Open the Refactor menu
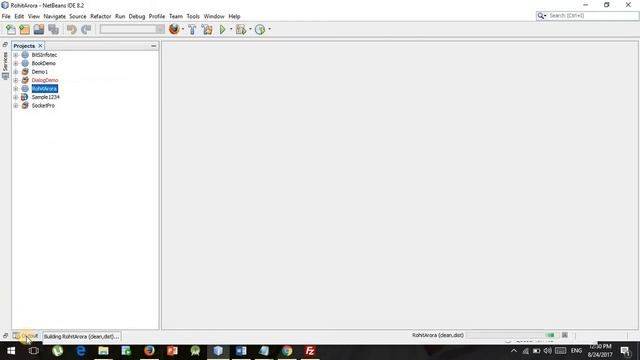 click(x=100, y=16)
